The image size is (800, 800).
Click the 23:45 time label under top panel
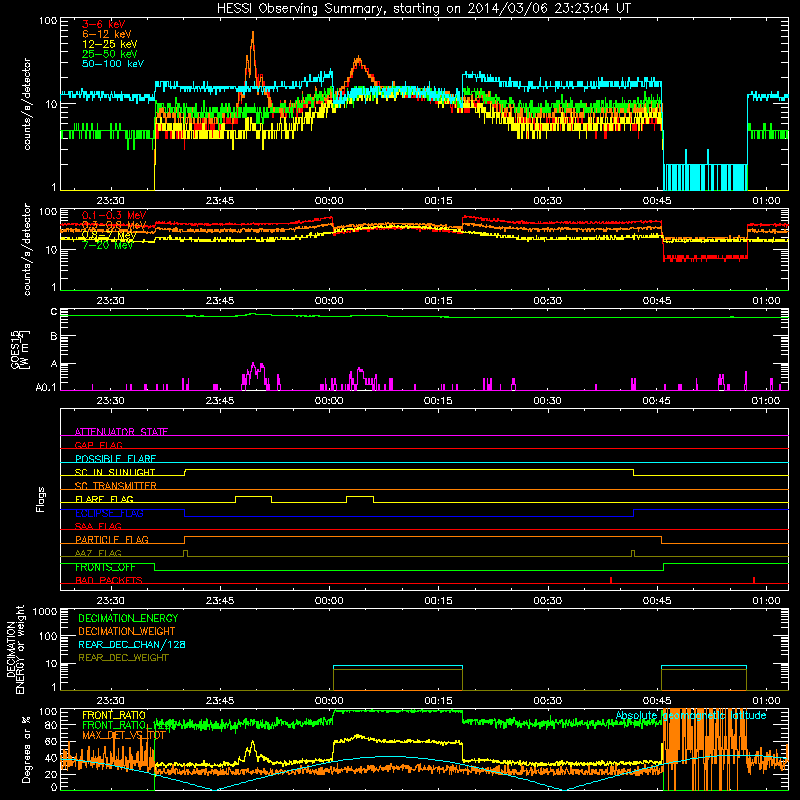pyautogui.click(x=220, y=201)
